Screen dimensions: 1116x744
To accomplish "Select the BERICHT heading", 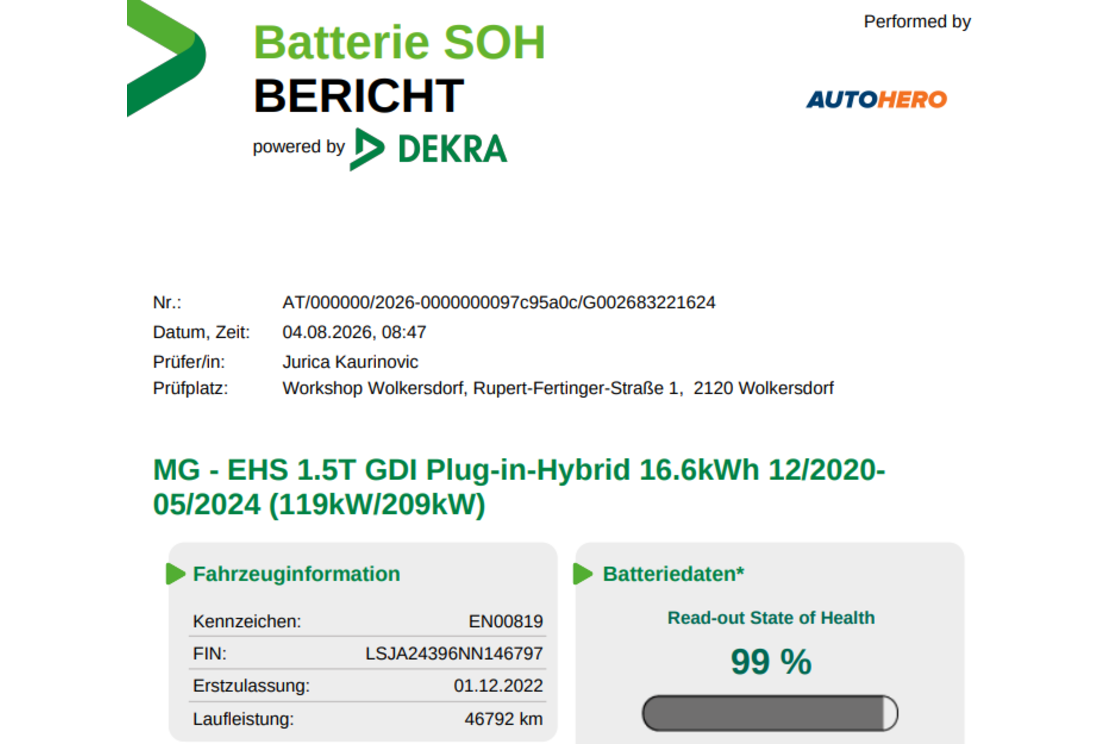I will (359, 96).
